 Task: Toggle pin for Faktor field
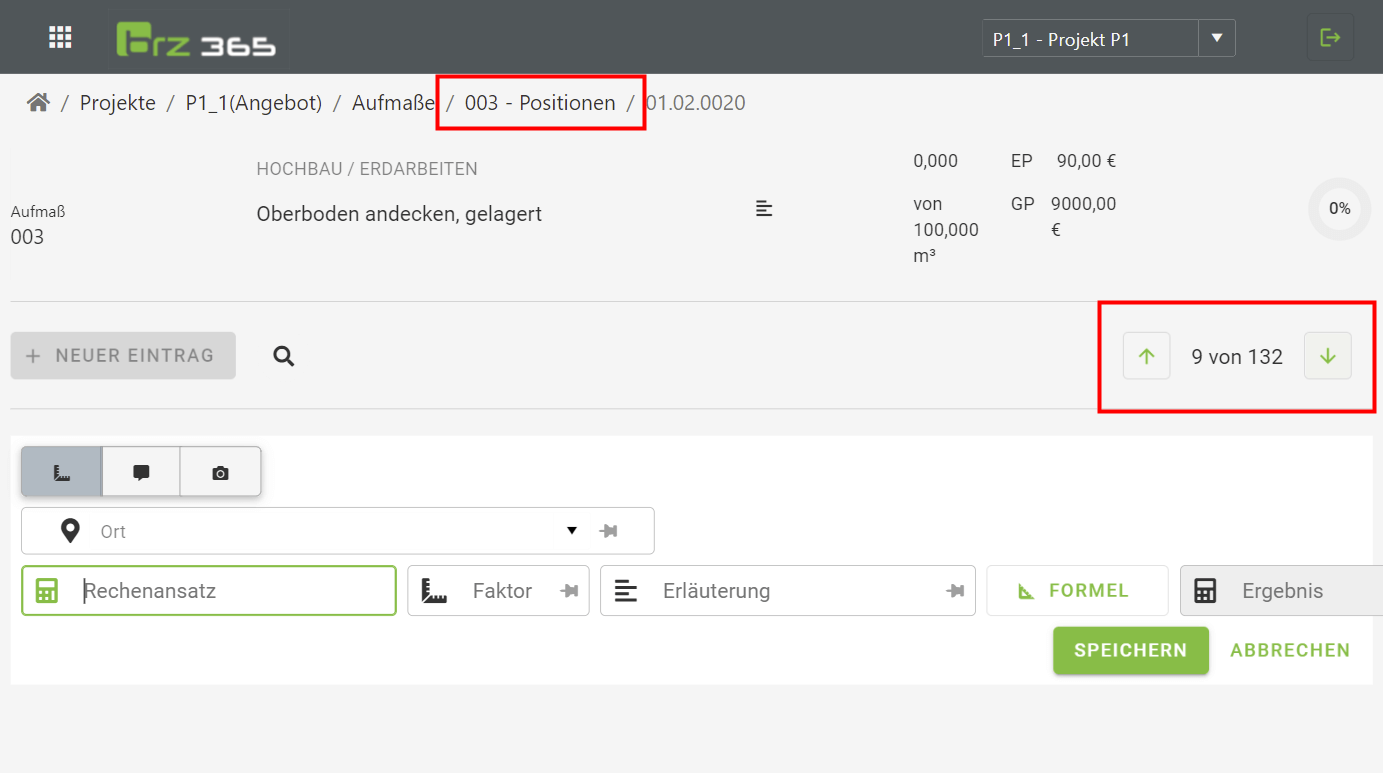tap(570, 591)
